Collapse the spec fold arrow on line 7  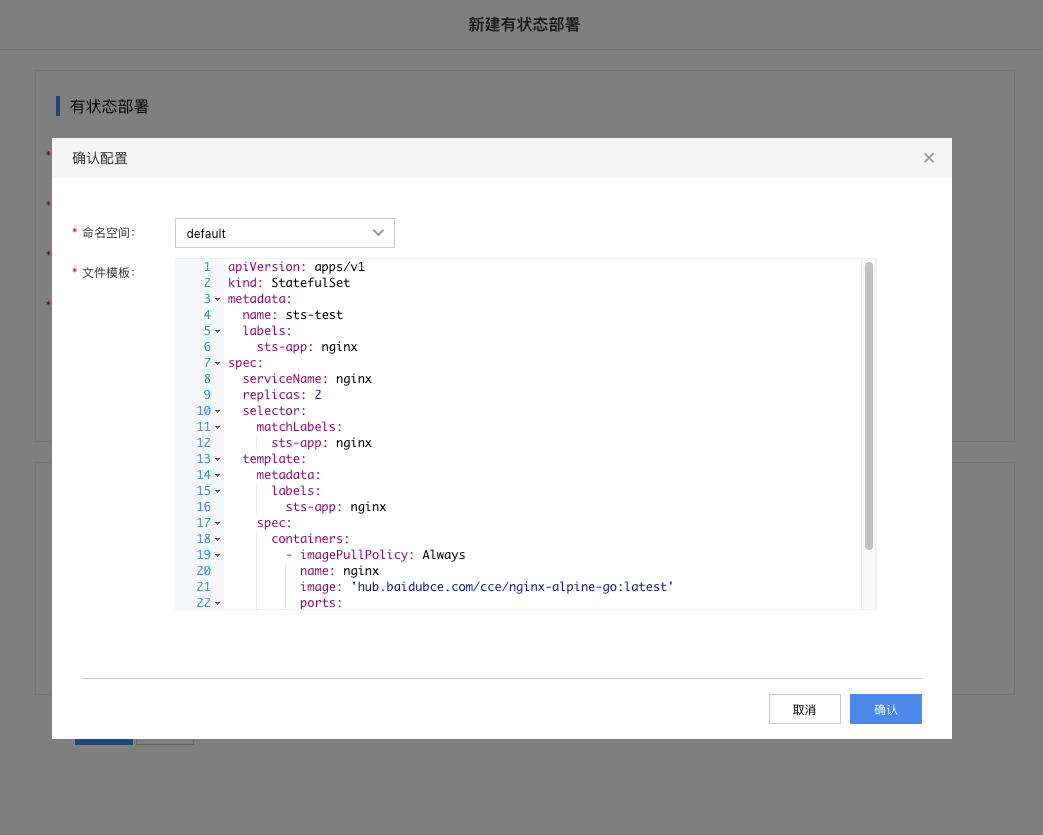[x=218, y=363]
